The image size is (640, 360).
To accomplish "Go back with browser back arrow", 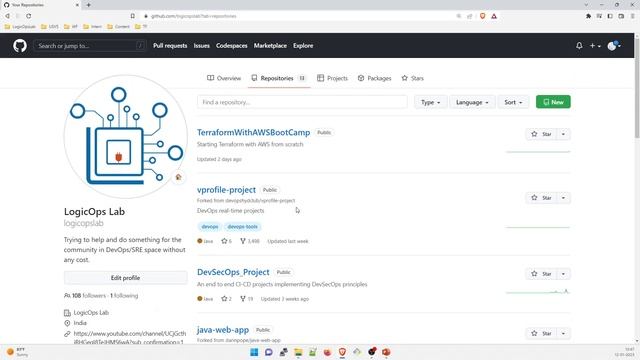I will click(x=7, y=16).
